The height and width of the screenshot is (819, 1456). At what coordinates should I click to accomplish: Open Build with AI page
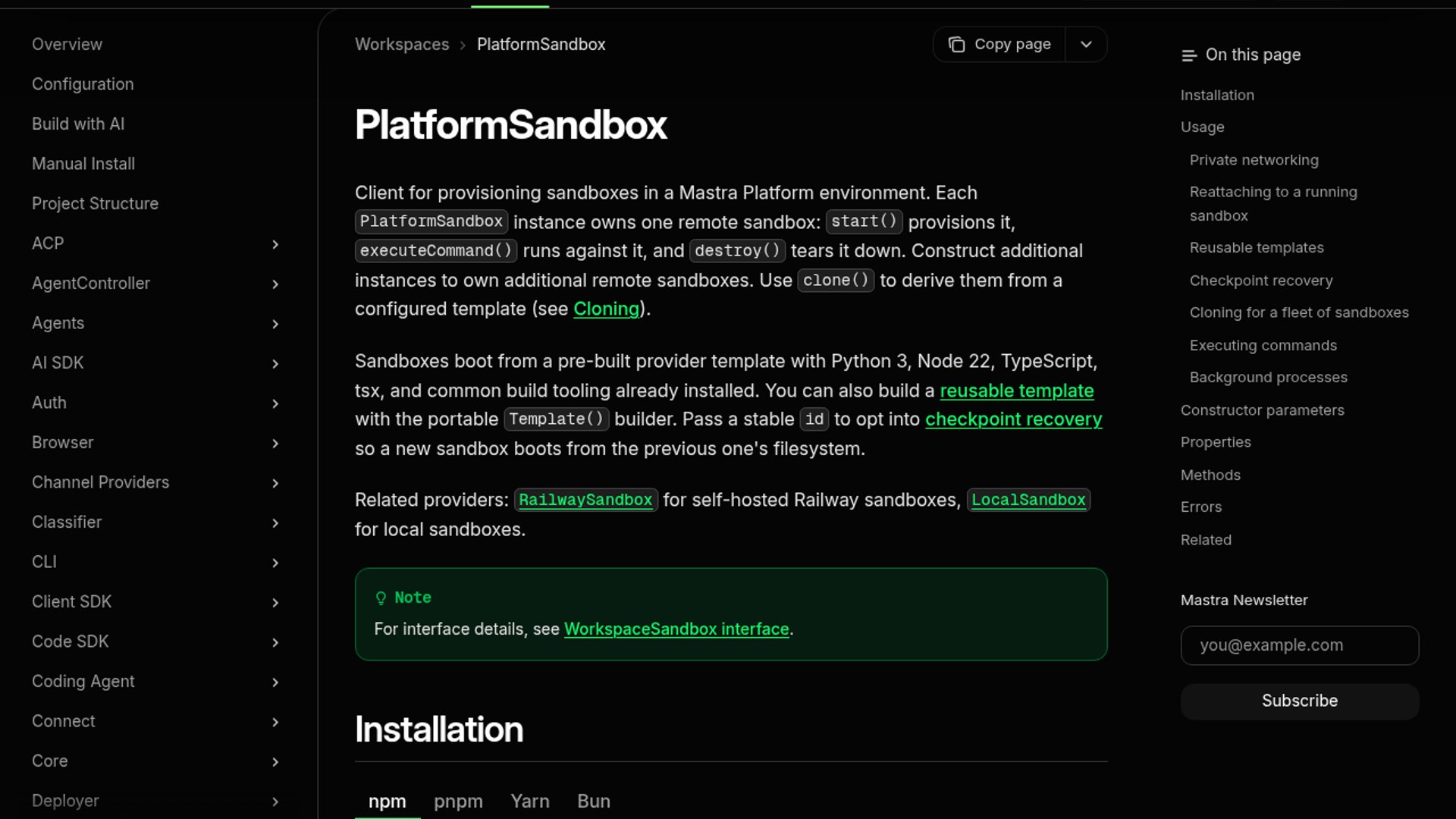point(78,124)
